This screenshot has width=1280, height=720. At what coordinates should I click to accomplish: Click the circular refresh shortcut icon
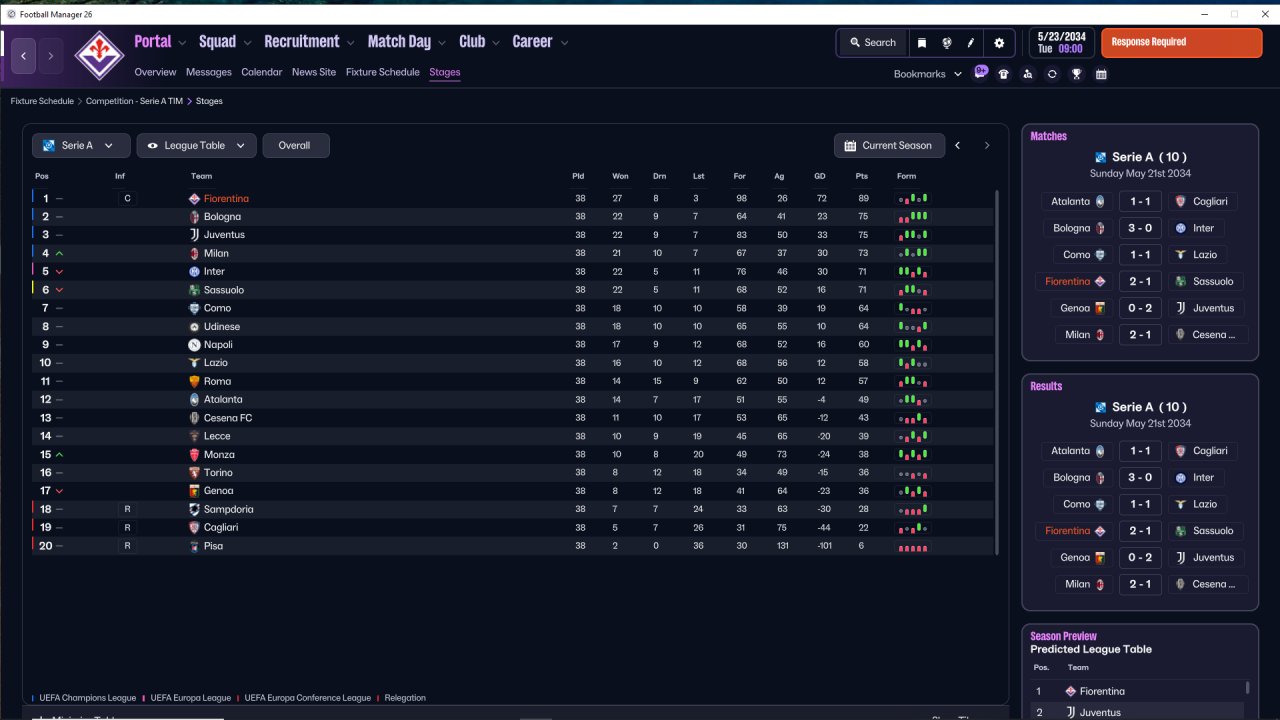[x=1052, y=74]
